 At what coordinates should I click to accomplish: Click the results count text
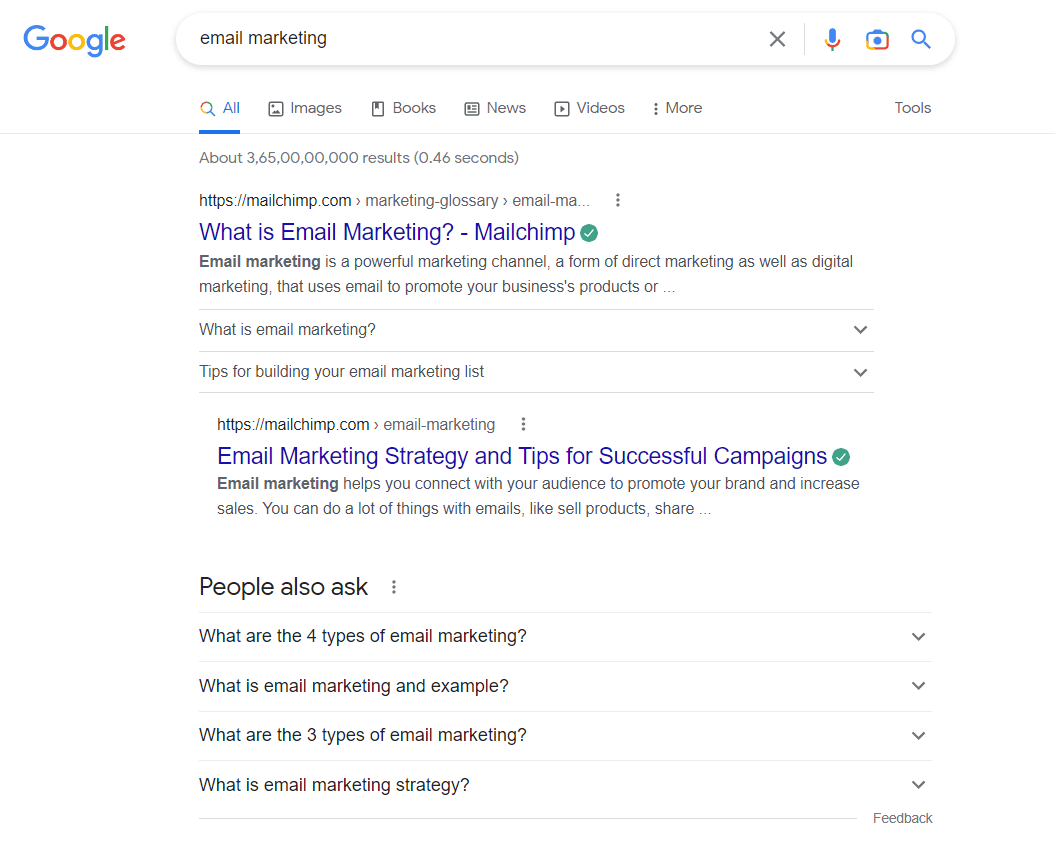(x=359, y=157)
